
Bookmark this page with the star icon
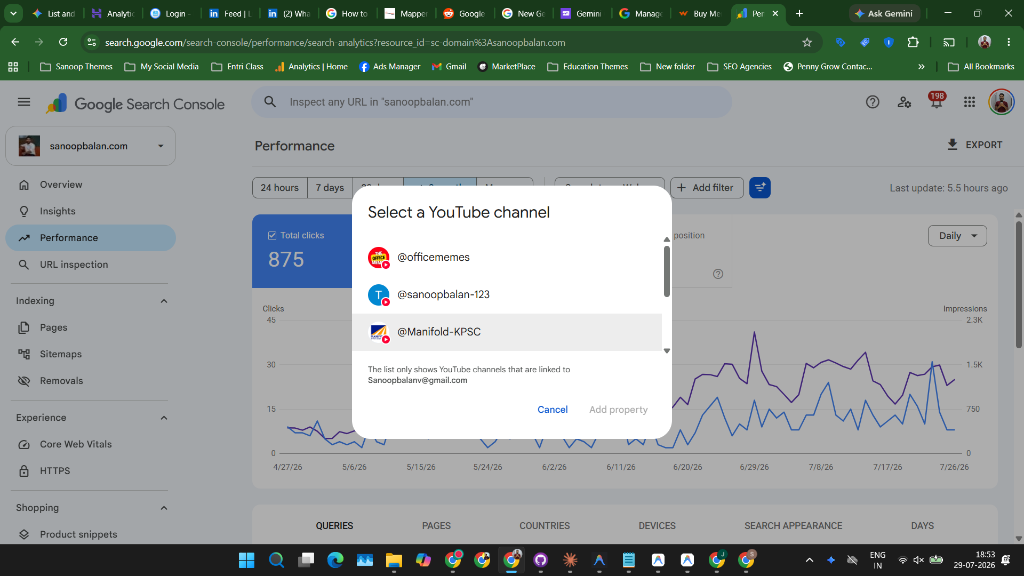tap(807, 42)
